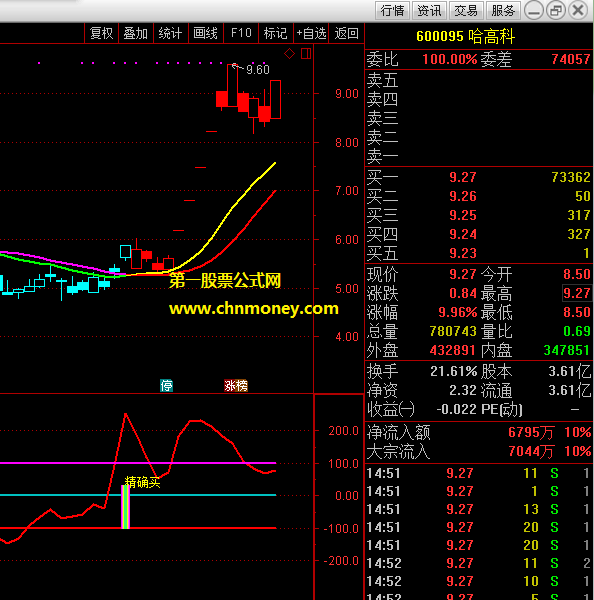Viewport: 594px width, 600px height.
Task: Click the 涨榜 gainers marker icon
Action: [236, 385]
